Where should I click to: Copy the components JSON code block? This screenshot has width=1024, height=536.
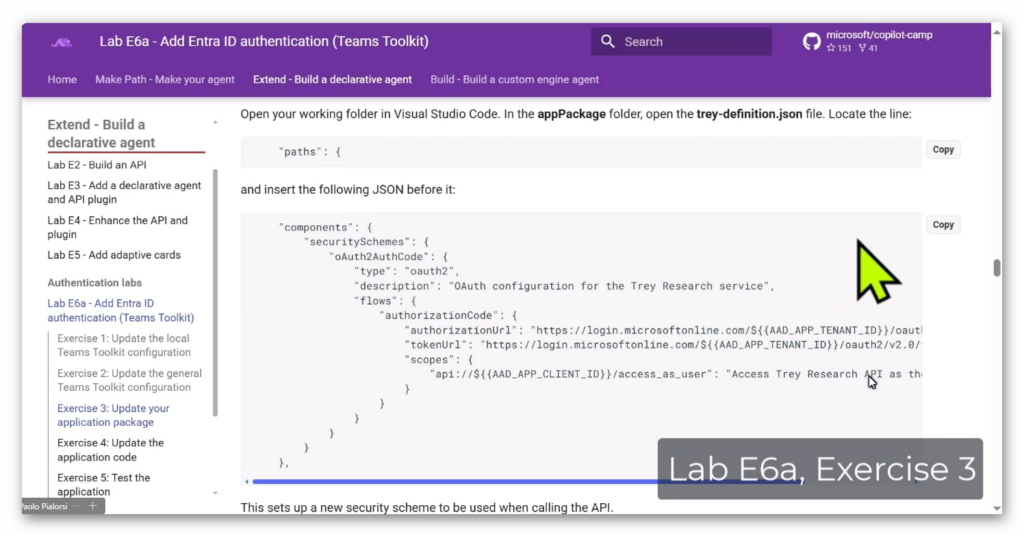(943, 225)
